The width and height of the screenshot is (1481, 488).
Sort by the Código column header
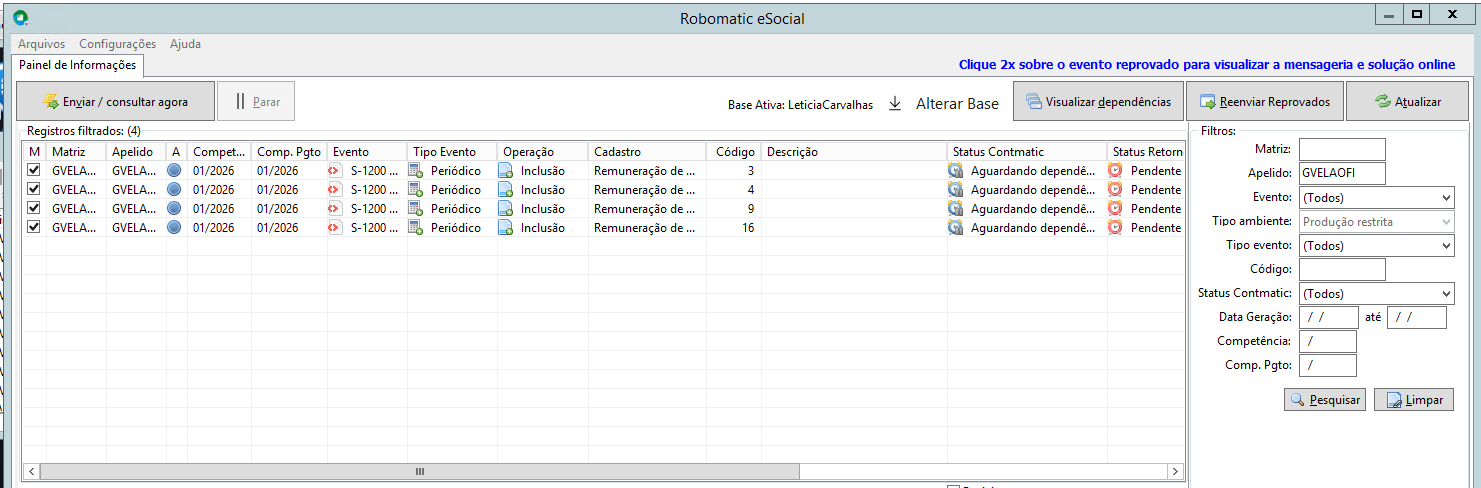click(x=734, y=151)
